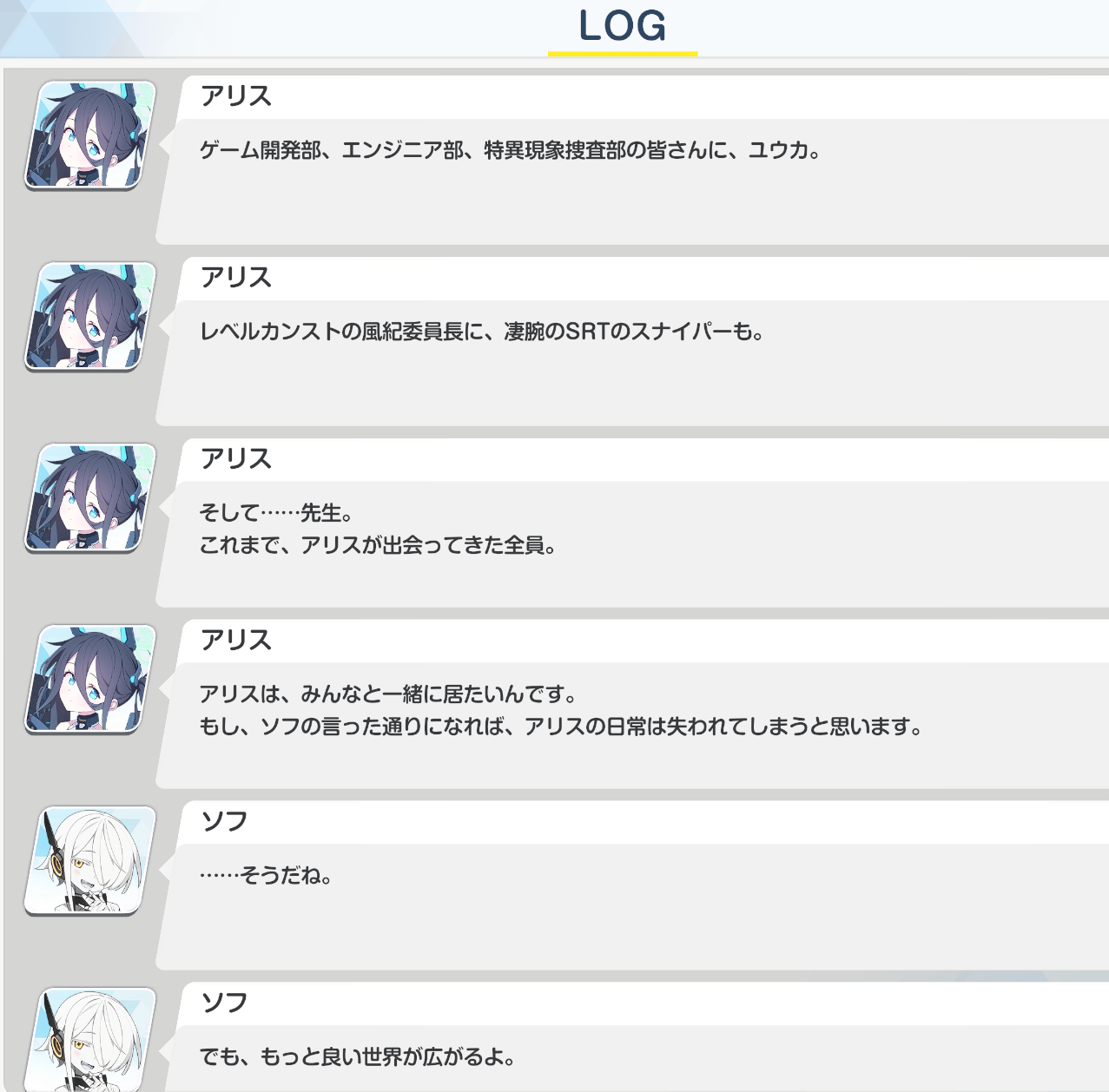This screenshot has width=1109, height=1092.
Task: Select Sof portrait beside ……そうだね message
Action: (x=90, y=860)
